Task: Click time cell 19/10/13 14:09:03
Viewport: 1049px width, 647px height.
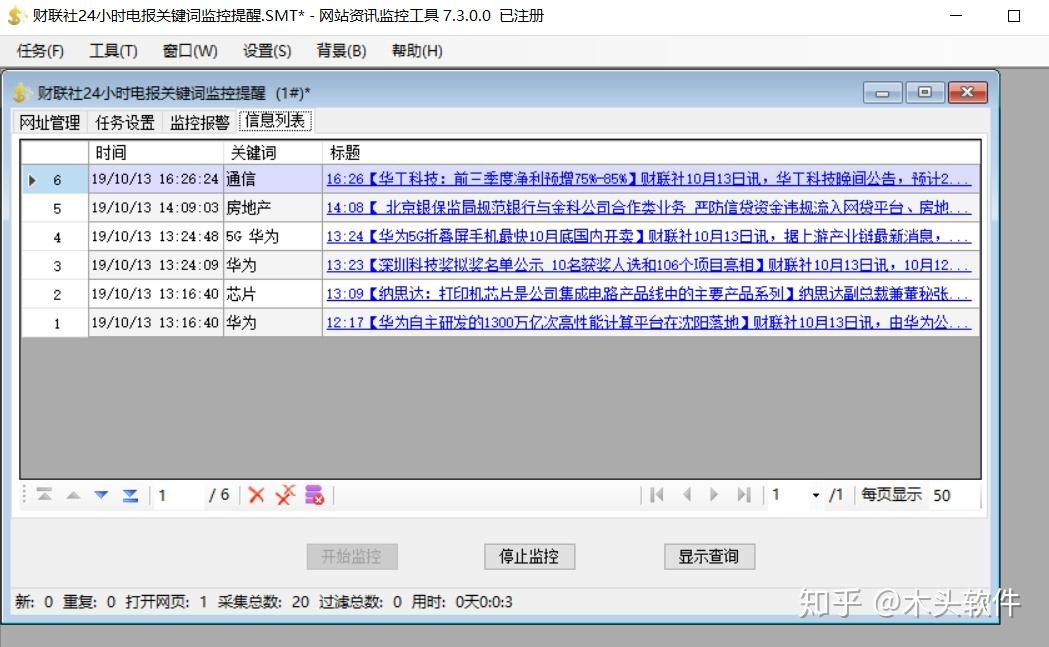Action: tap(156, 208)
